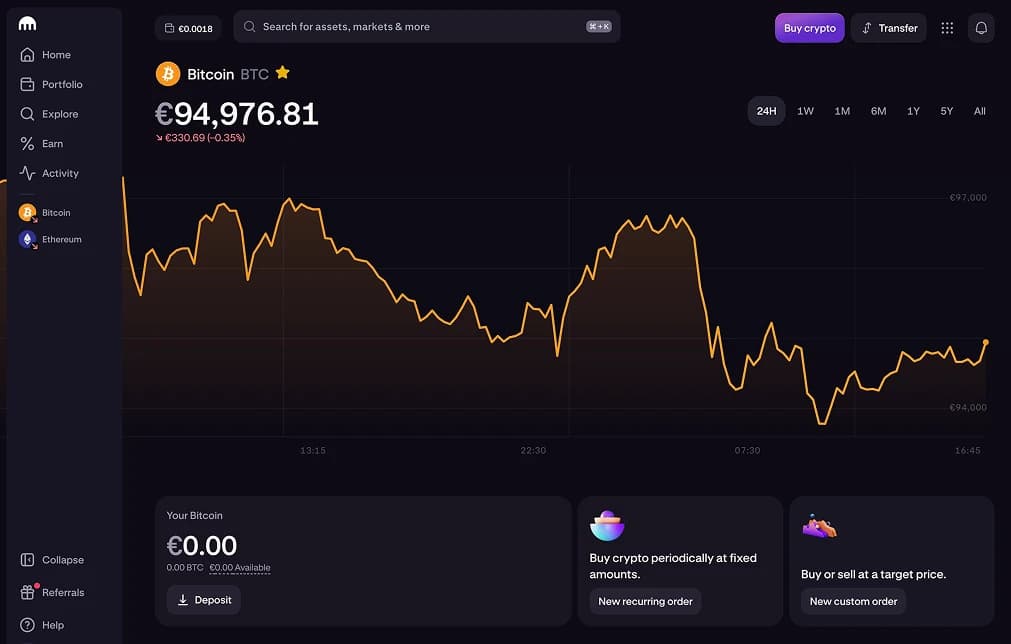This screenshot has width=1011, height=644.
Task: Click New custom order button
Action: coord(854,601)
